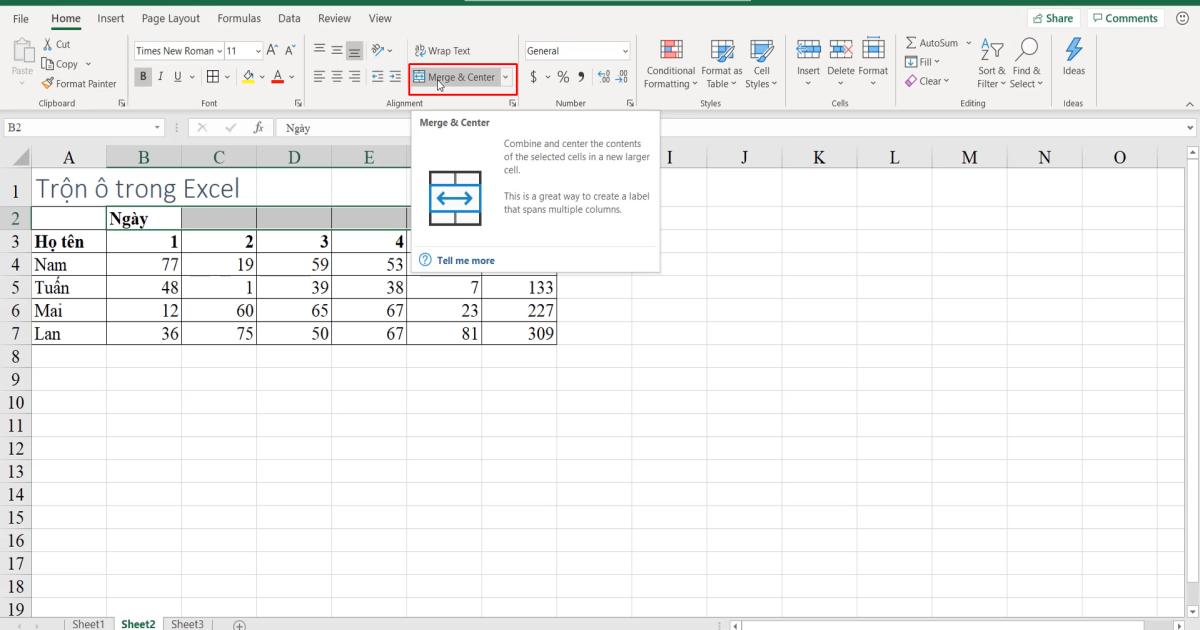Click the Increase Decimal icon
The width and height of the screenshot is (1200, 630).
tap(601, 75)
